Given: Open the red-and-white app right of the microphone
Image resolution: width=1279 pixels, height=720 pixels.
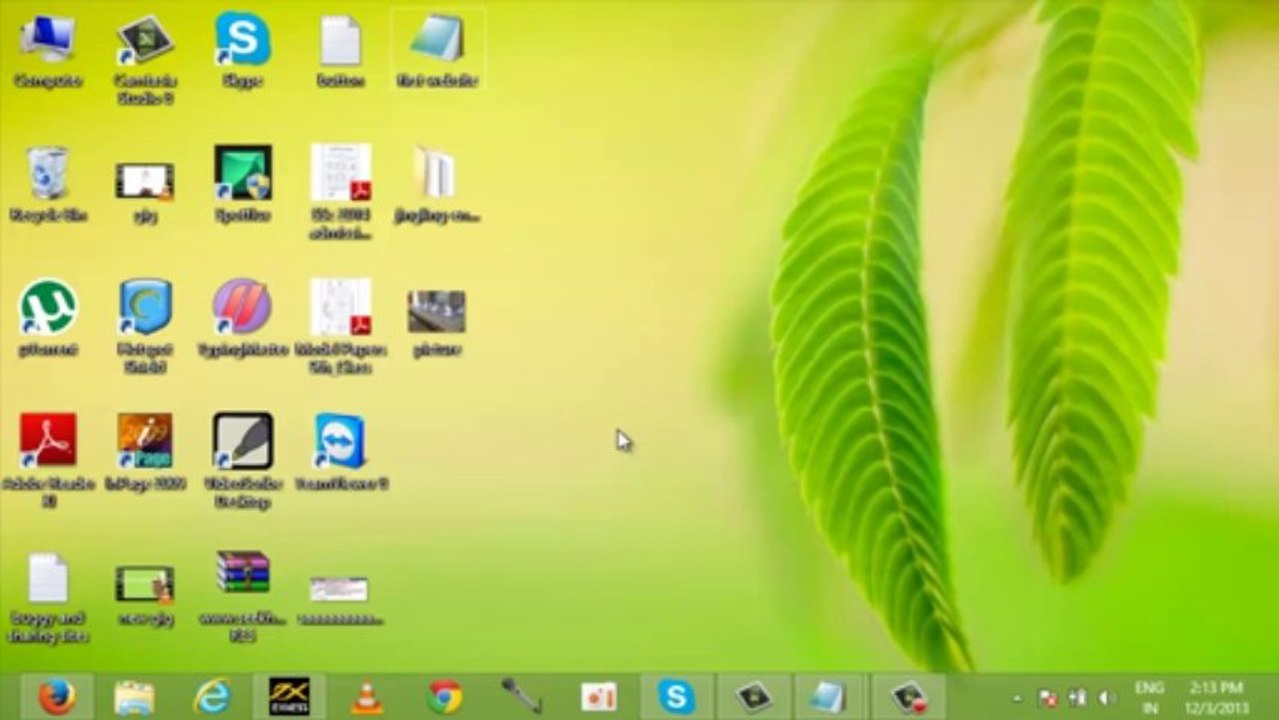Looking at the screenshot, I should click(599, 697).
